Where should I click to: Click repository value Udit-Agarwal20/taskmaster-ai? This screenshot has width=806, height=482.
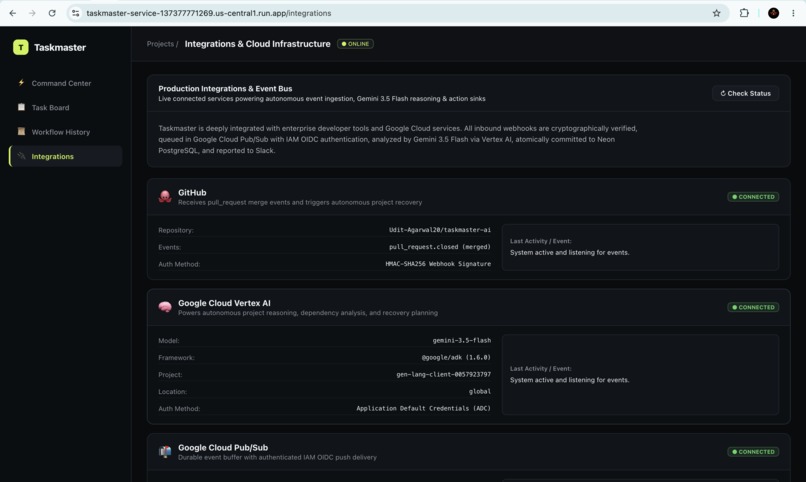[x=439, y=230]
